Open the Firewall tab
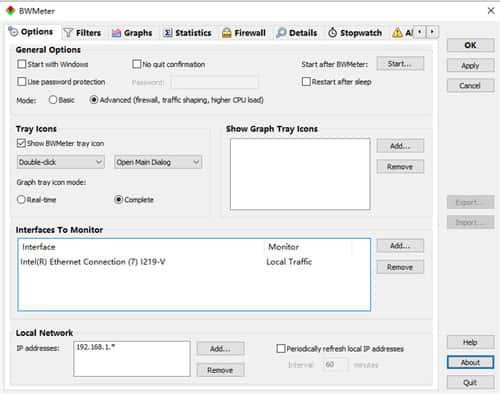This screenshot has height=394, width=500. [244, 33]
